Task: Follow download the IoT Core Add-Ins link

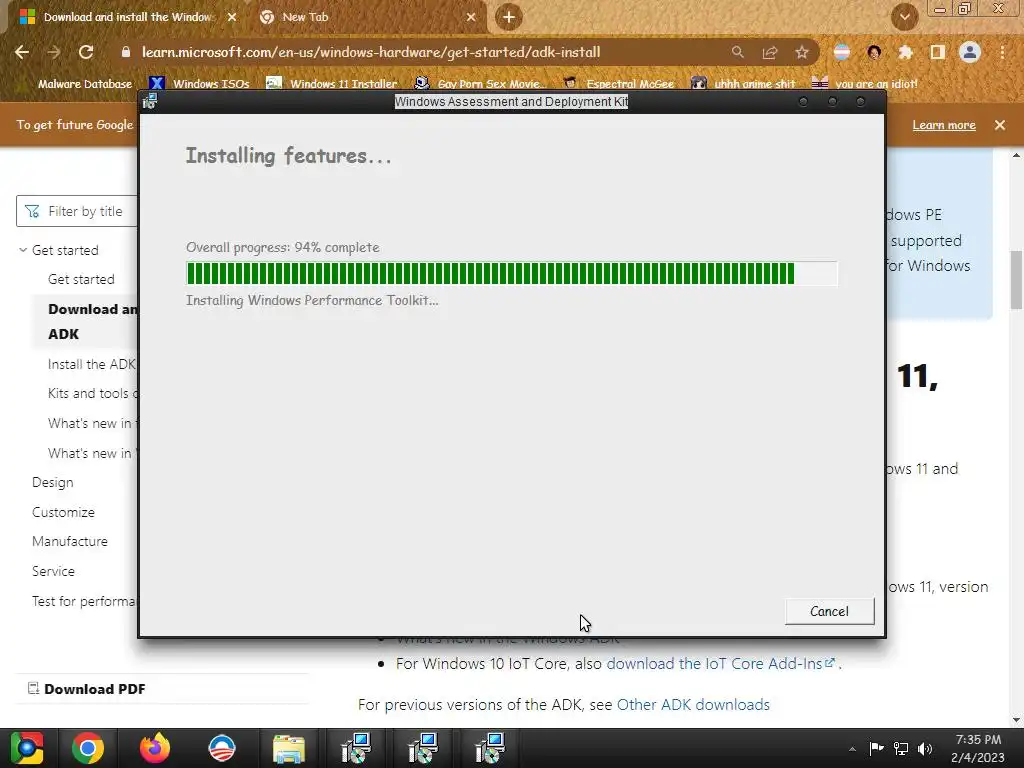Action: click(x=721, y=664)
